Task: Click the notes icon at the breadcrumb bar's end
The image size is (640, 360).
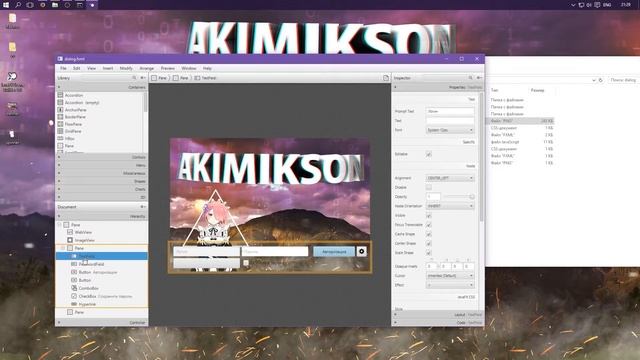Action: [386, 78]
